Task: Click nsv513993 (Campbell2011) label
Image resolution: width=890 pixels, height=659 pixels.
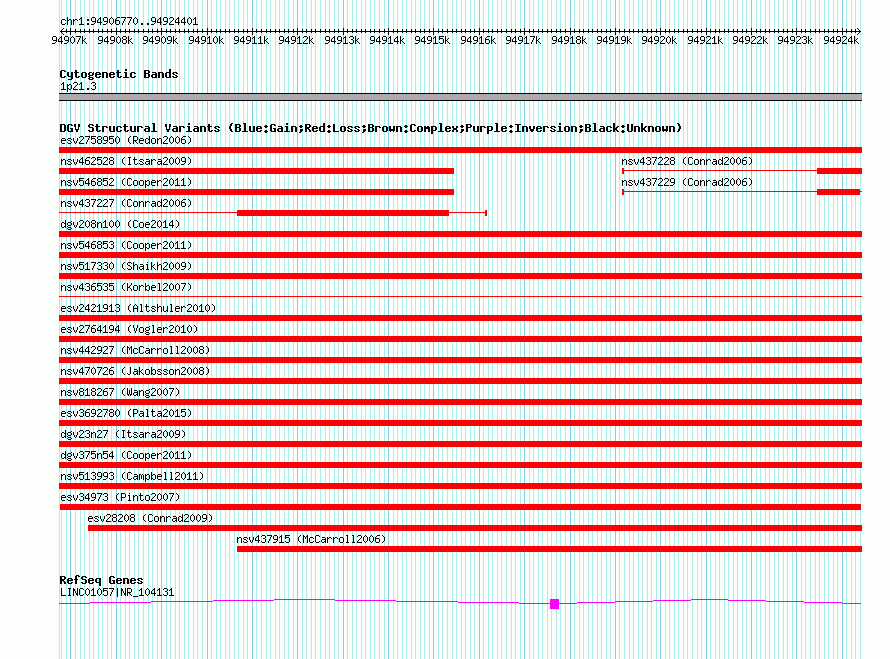Action: (132, 476)
